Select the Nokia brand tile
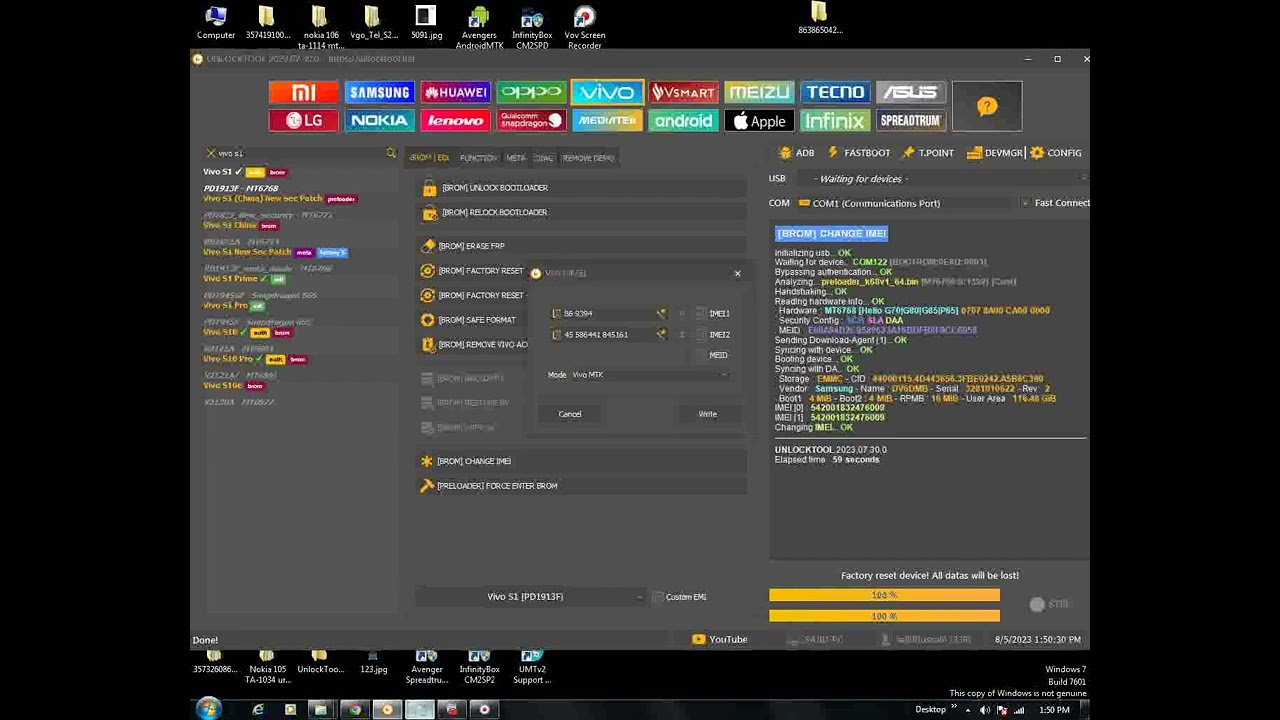 pos(379,120)
